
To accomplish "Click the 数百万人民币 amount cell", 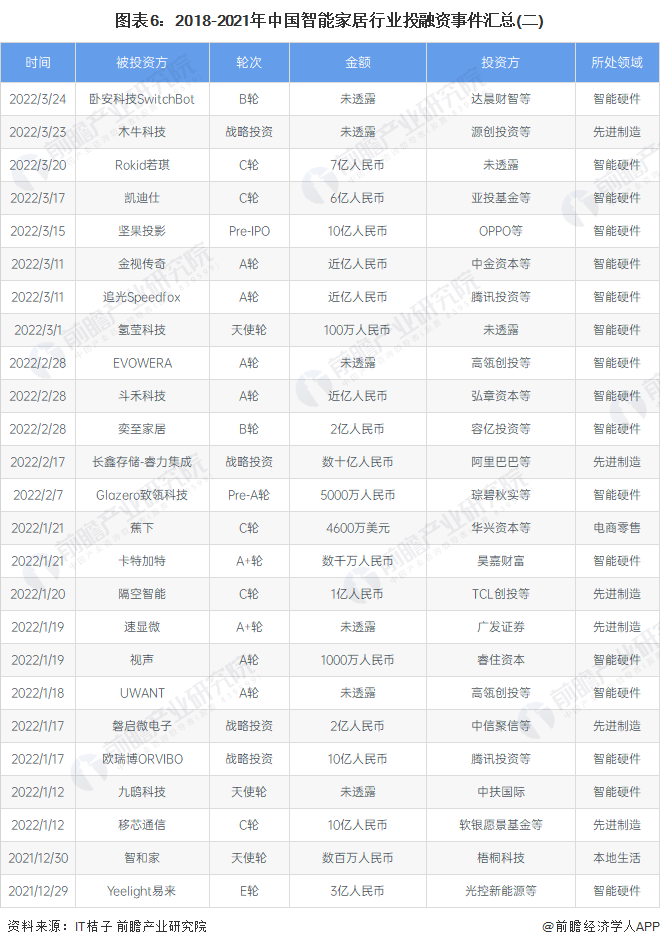I will pos(358,858).
